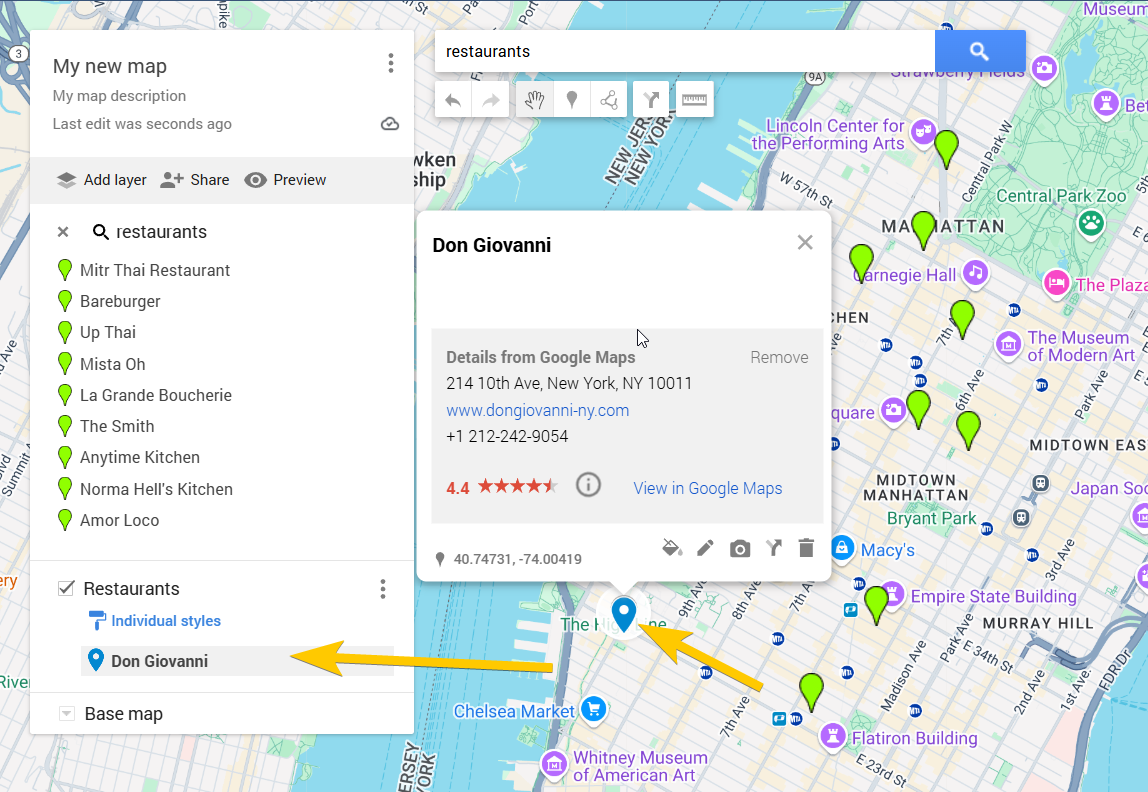
Task: Add a photo to Don Giovanni via camera icon
Action: tap(739, 547)
